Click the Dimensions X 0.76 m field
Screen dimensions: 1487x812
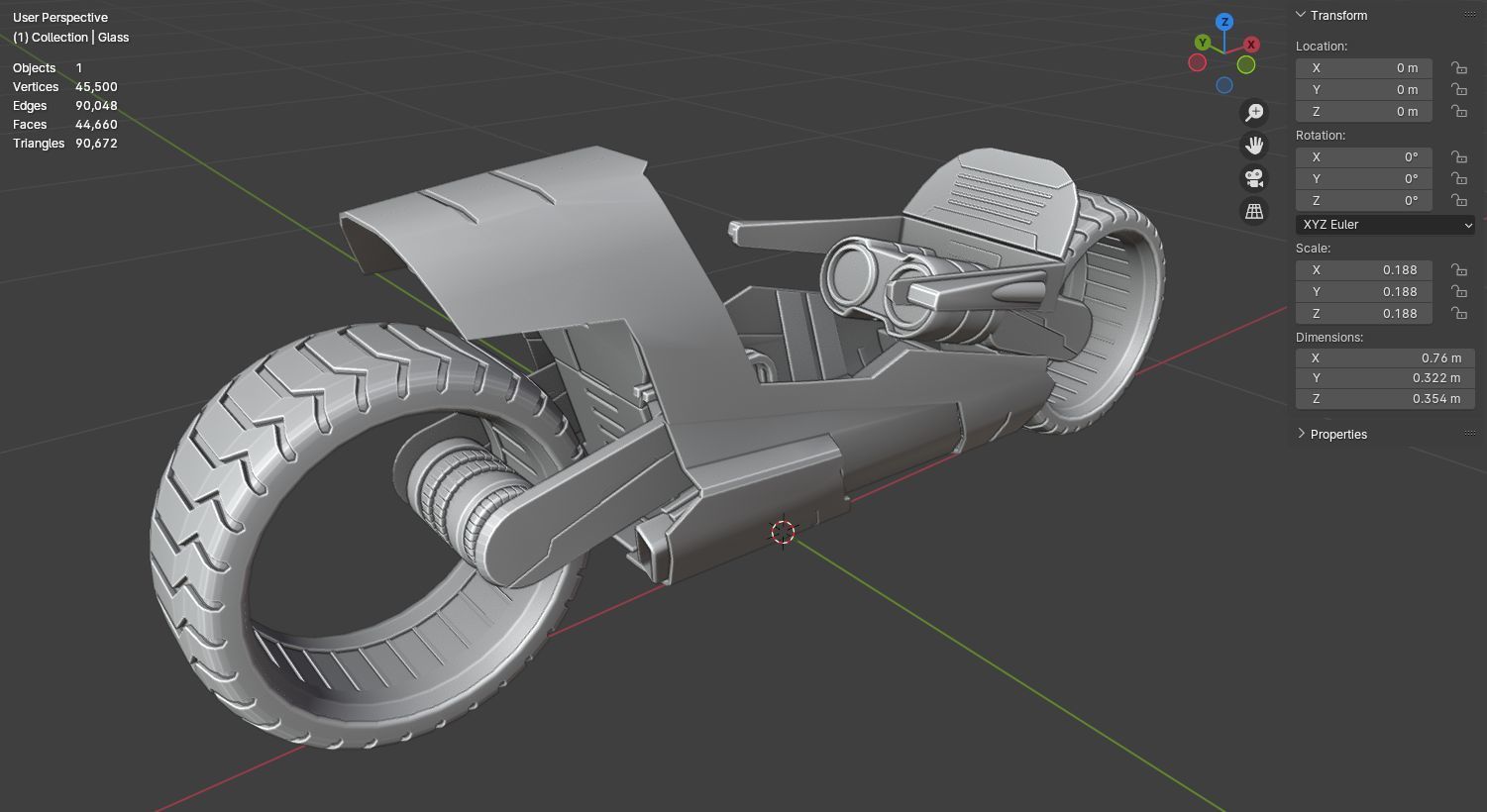click(1385, 357)
